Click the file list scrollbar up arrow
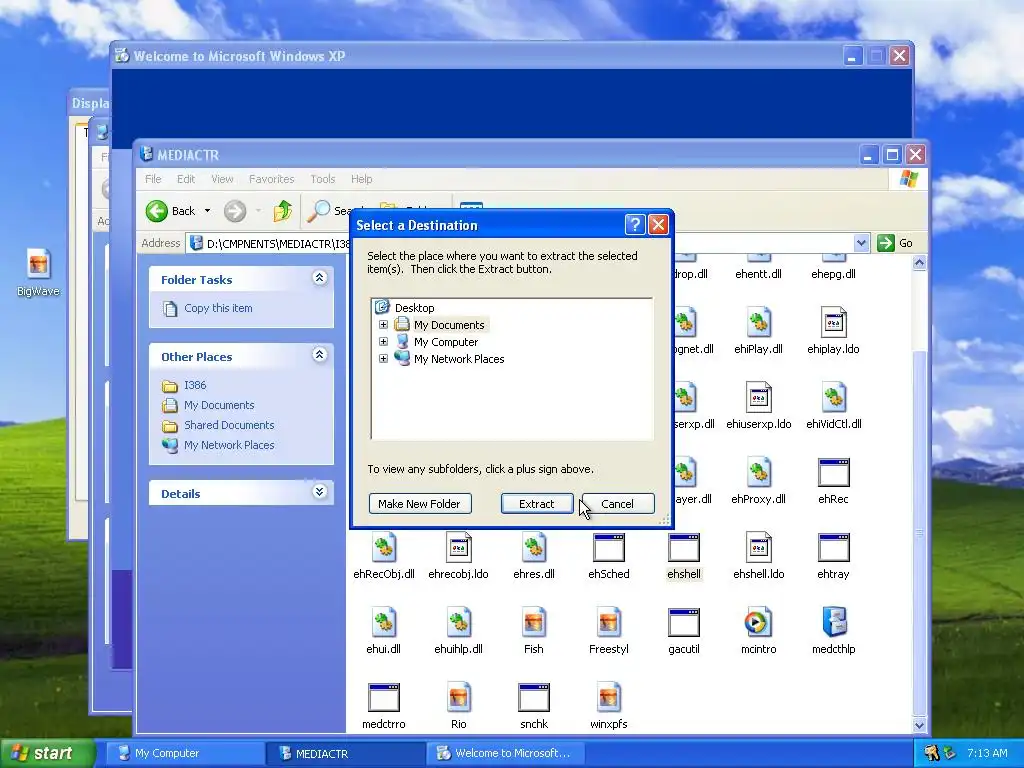 pyautogui.click(x=920, y=263)
